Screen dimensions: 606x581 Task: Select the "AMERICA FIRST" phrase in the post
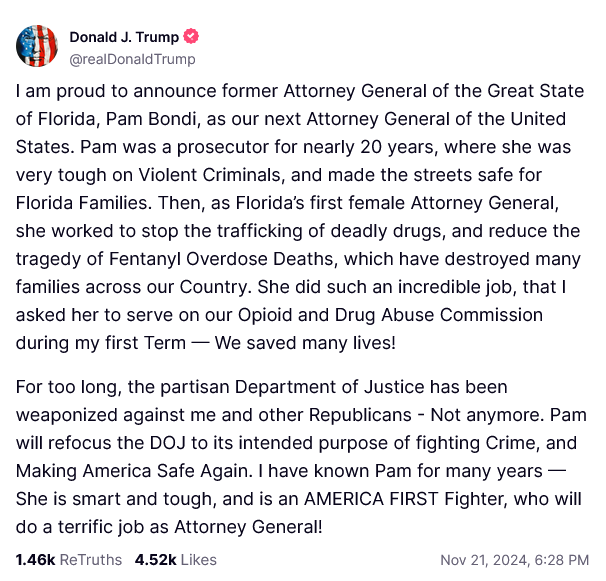pyautogui.click(x=371, y=499)
